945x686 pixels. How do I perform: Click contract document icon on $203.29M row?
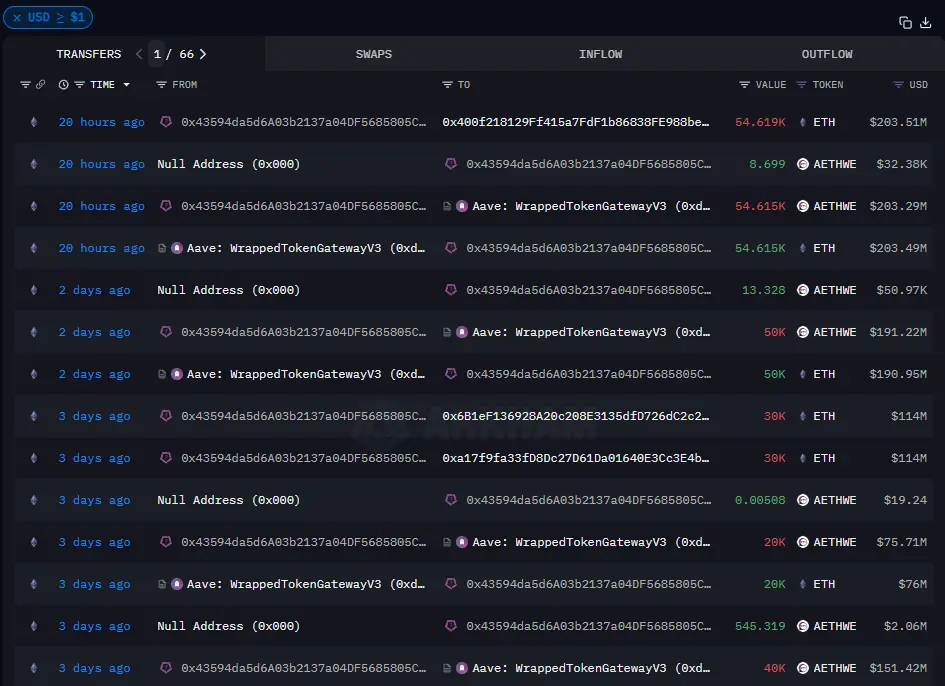[447, 206]
